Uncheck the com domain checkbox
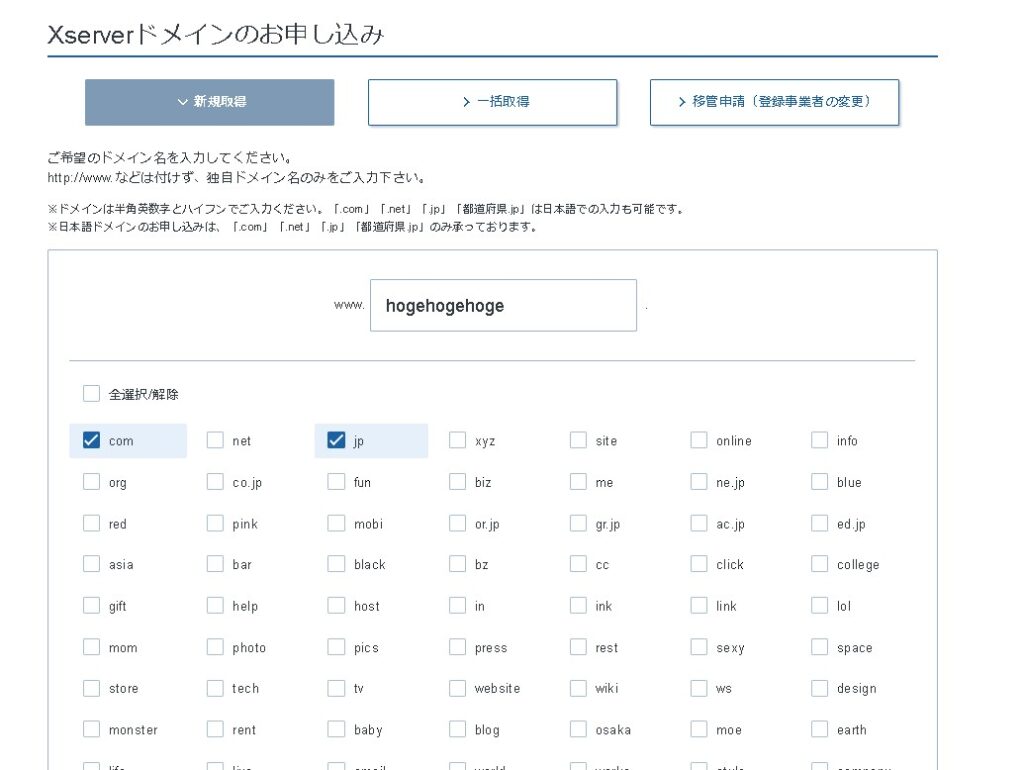 pyautogui.click(x=91, y=440)
